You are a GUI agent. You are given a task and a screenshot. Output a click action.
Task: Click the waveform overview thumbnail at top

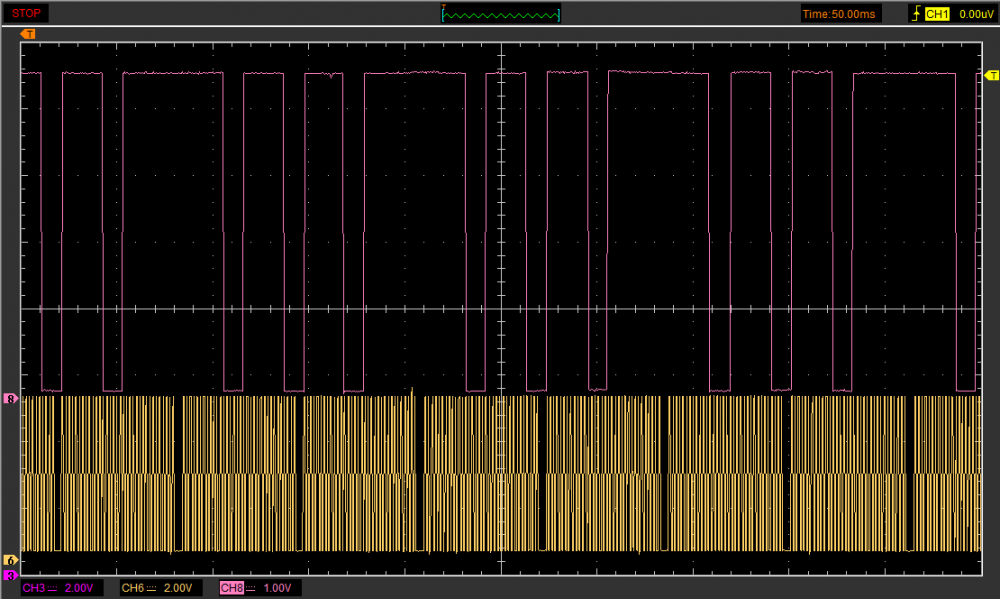click(501, 13)
